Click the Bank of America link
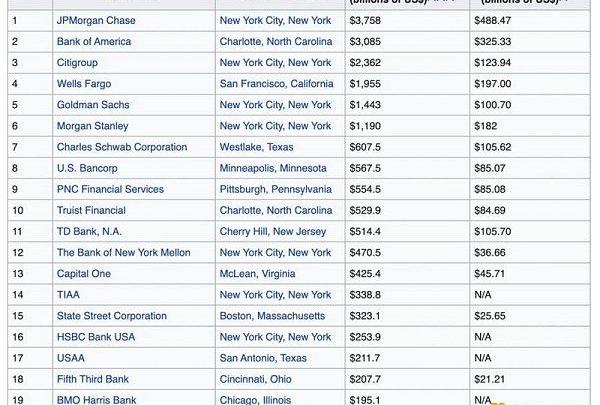 pos(94,41)
